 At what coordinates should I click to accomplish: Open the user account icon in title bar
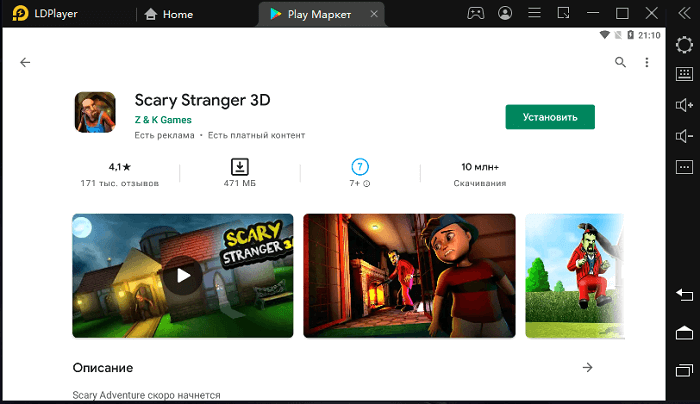505,13
